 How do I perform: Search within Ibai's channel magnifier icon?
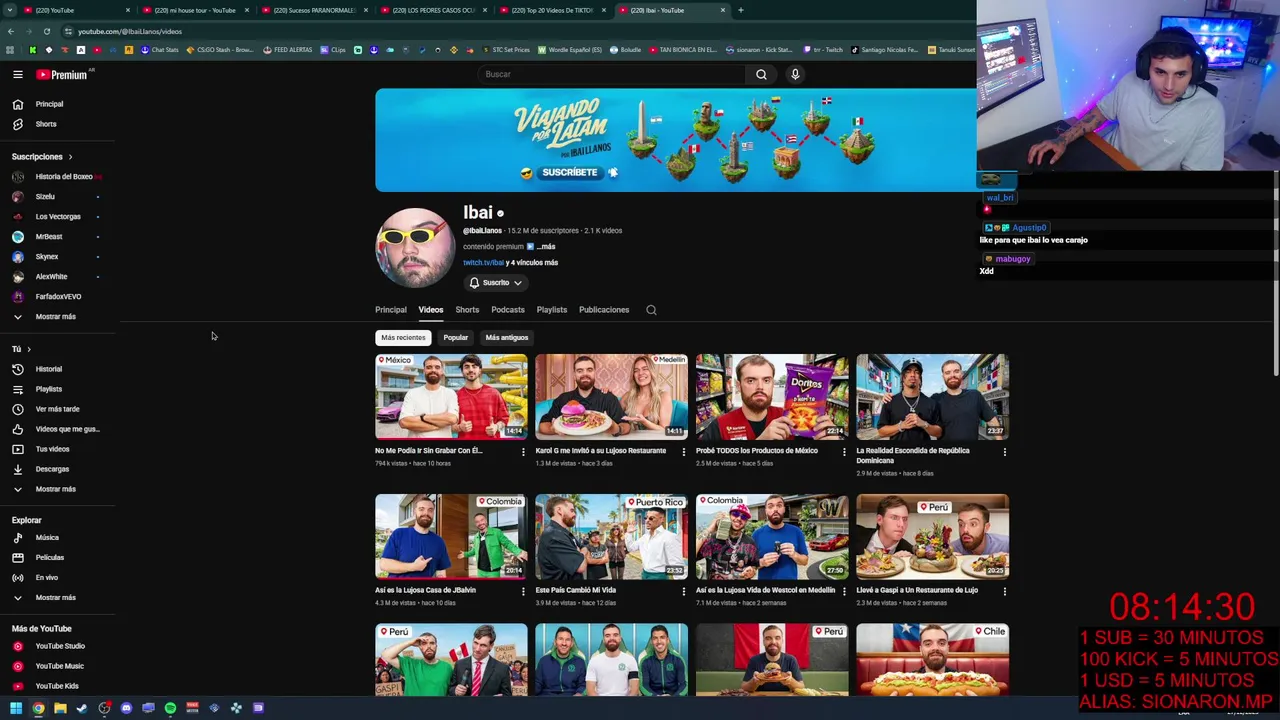point(651,310)
